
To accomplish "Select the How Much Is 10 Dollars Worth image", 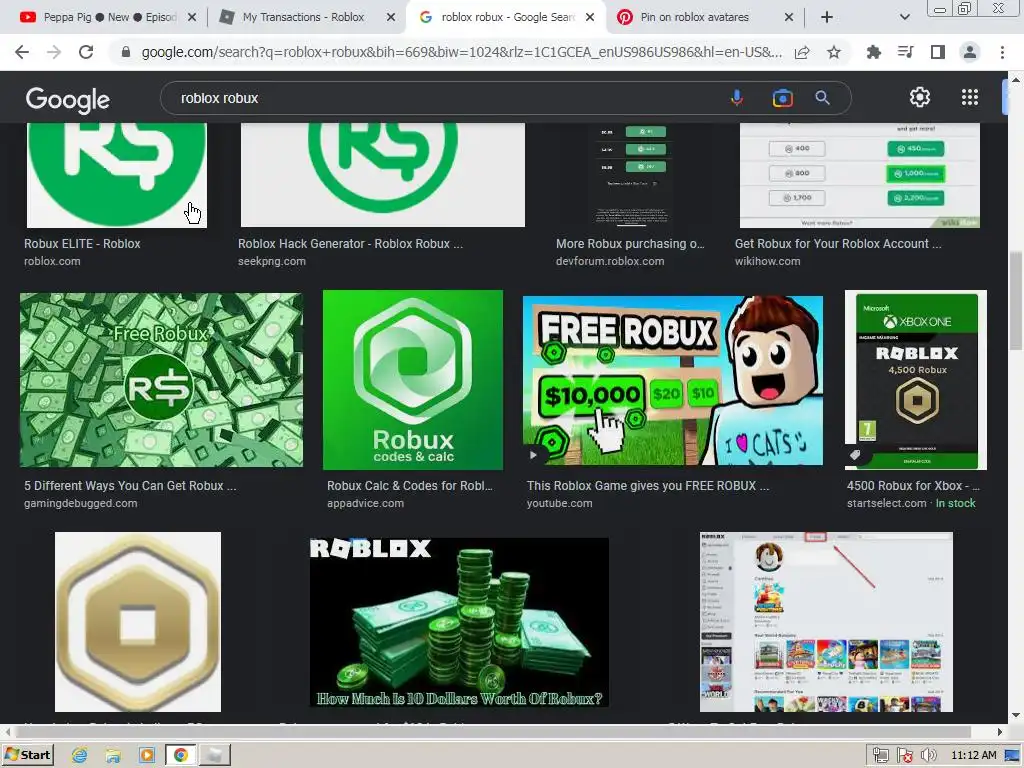I will click(x=459, y=622).
